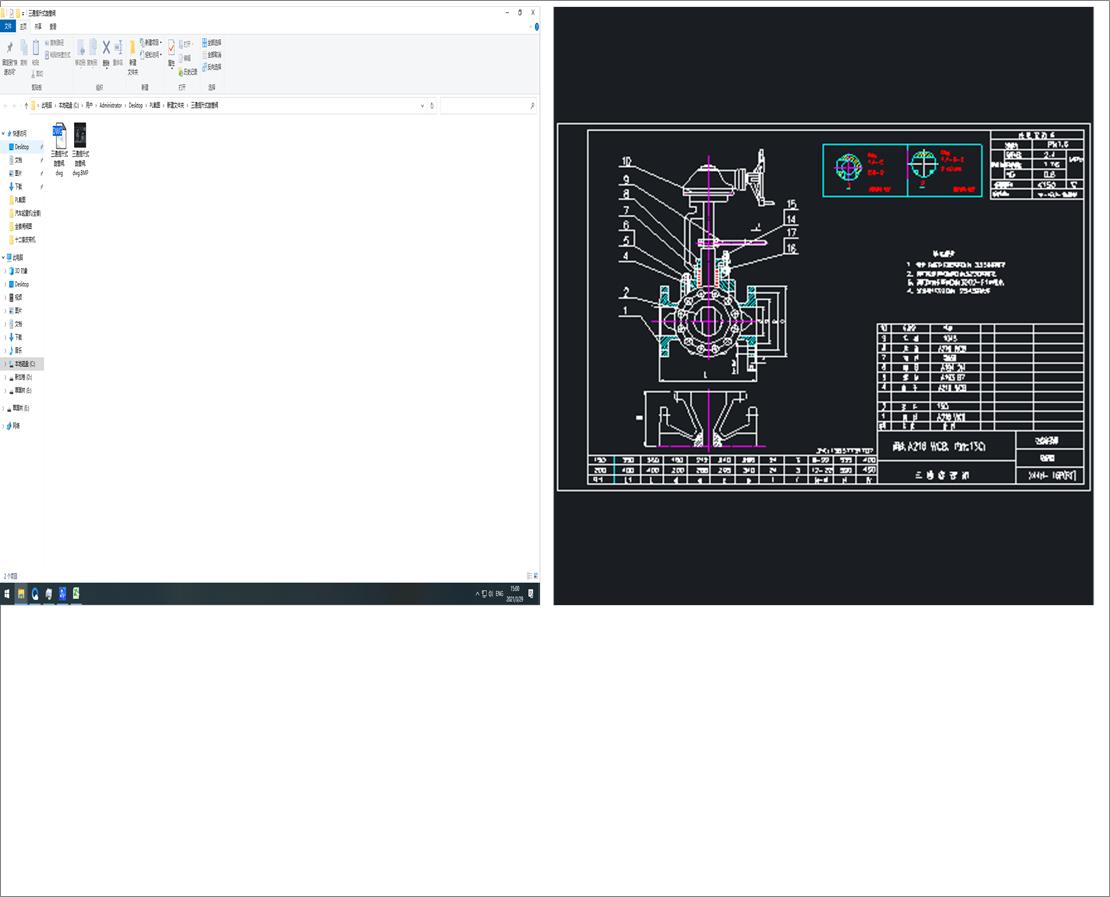This screenshot has height=897, width=1110.
Task: Click Pin to Quick access in ribbon
Action: (9, 57)
